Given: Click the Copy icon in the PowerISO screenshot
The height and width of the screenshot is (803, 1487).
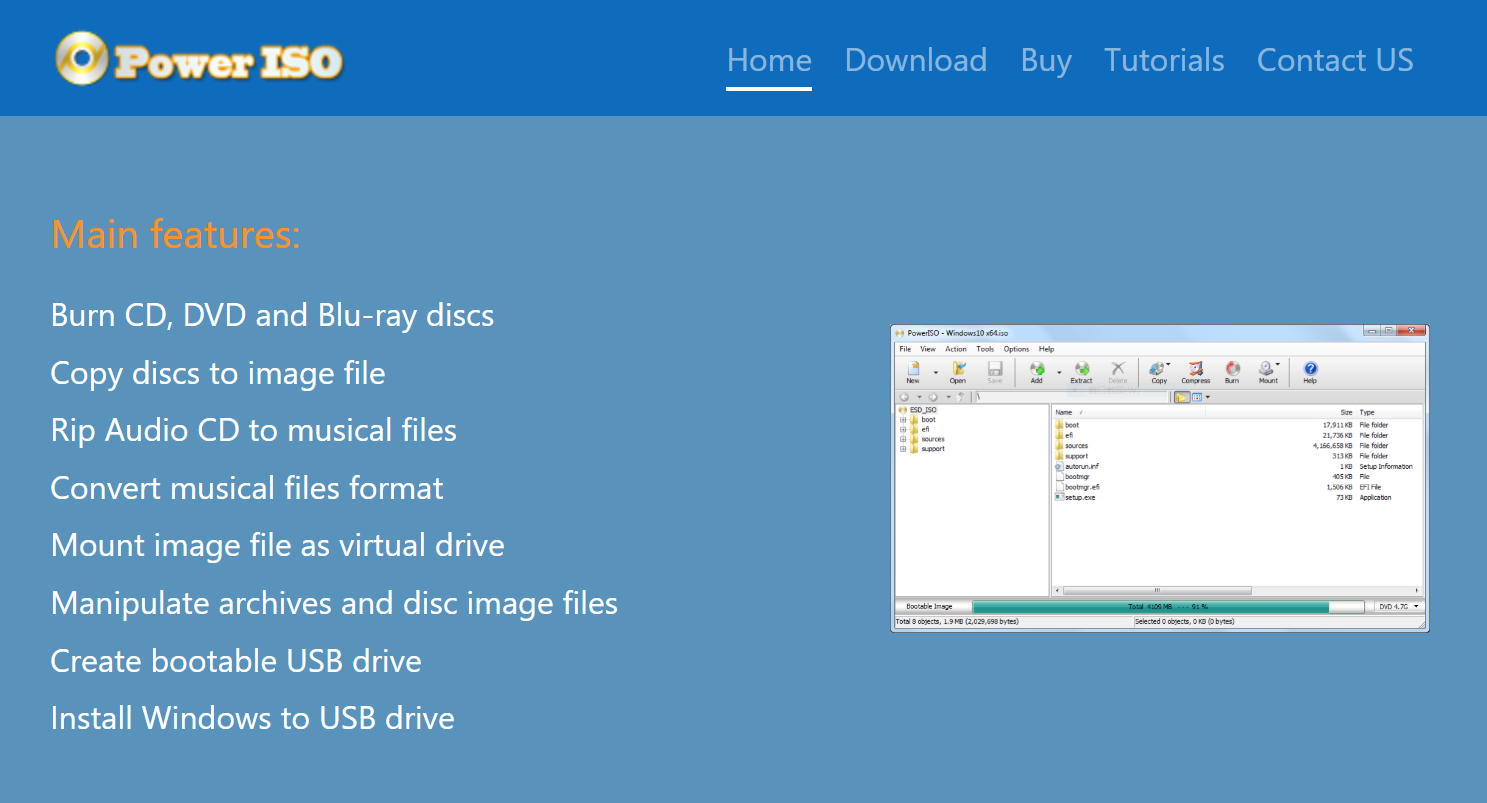Looking at the screenshot, I should coord(1159,372).
